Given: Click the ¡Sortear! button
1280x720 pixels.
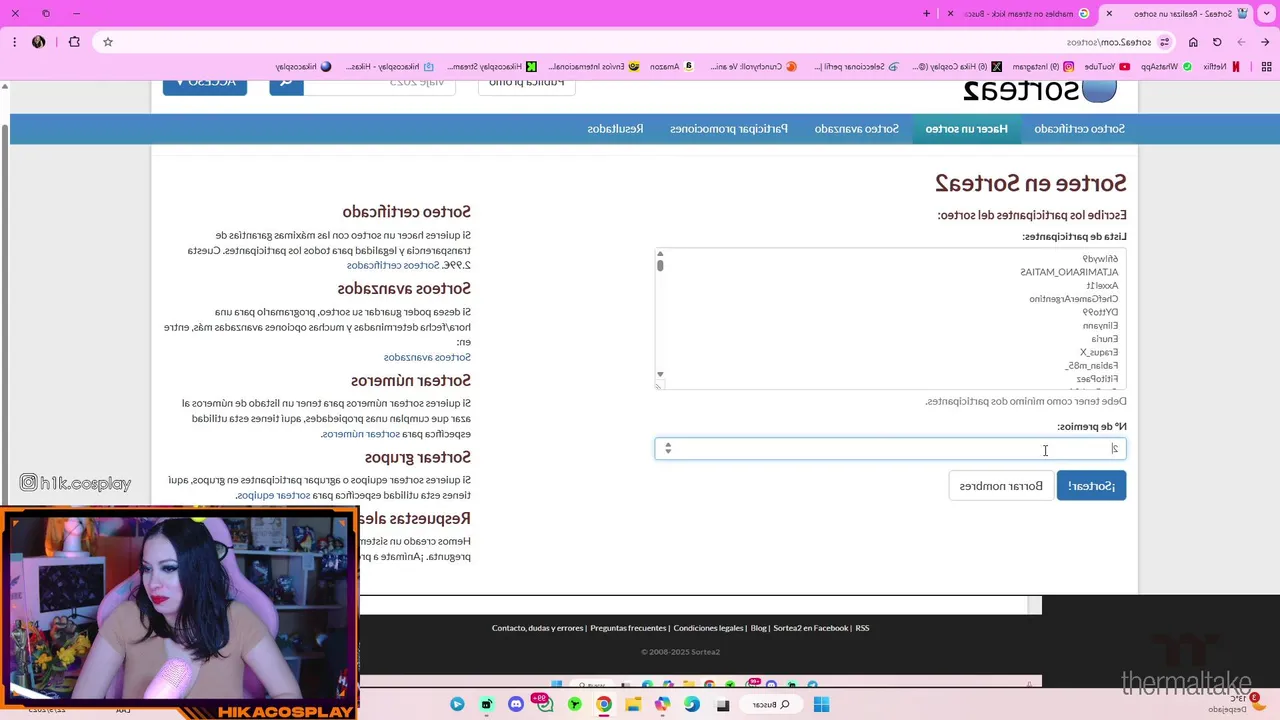Looking at the screenshot, I should [x=1091, y=486].
